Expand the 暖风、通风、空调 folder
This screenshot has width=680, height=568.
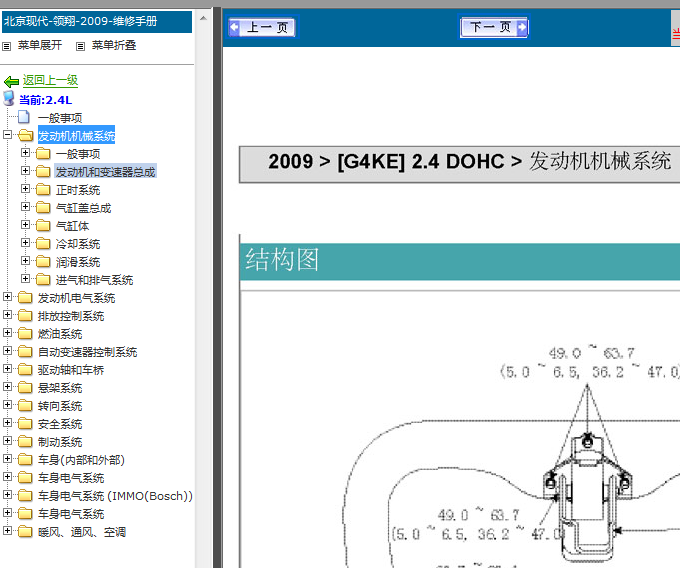coord(7,530)
